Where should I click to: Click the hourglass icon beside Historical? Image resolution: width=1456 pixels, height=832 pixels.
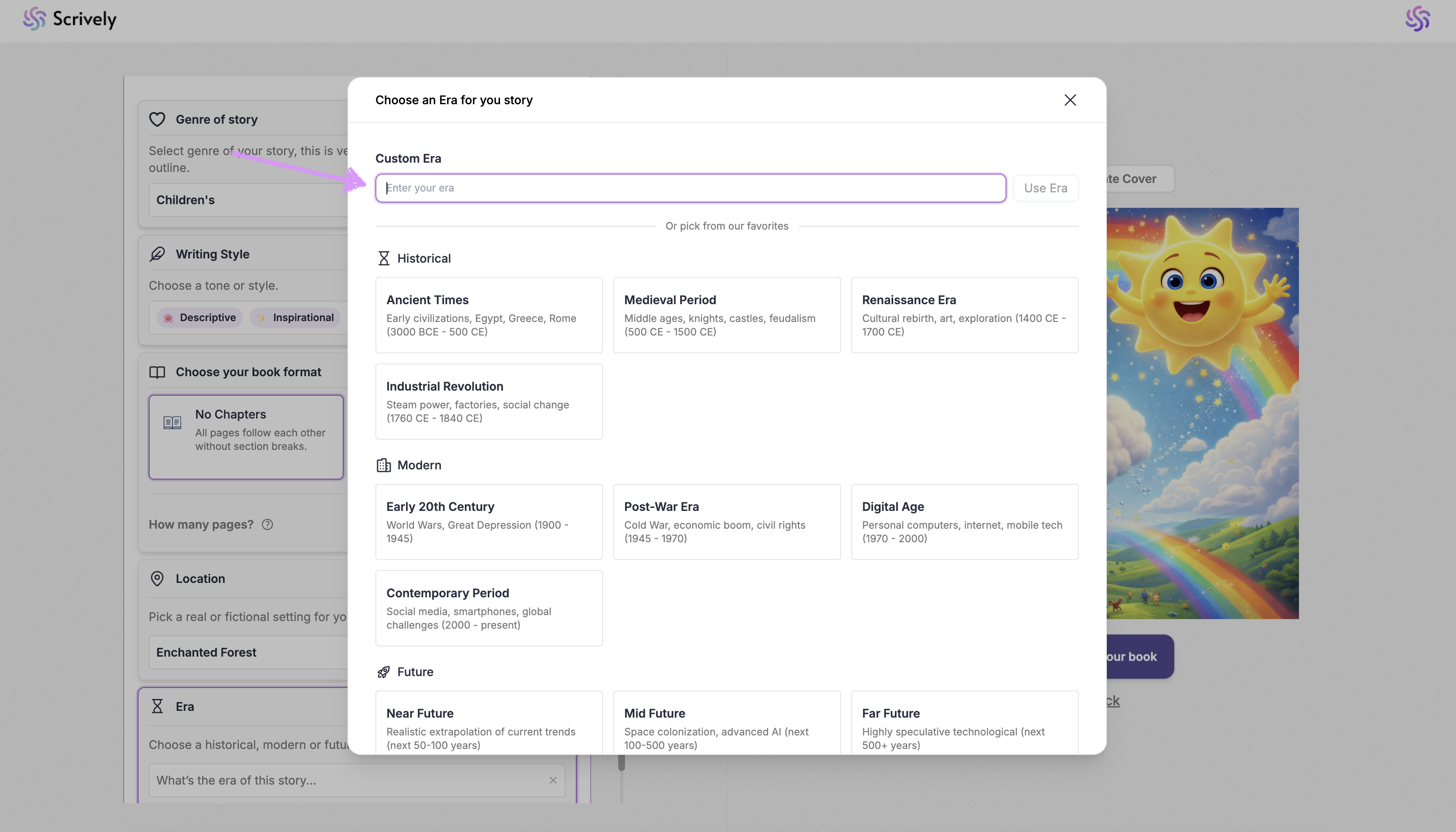(383, 258)
